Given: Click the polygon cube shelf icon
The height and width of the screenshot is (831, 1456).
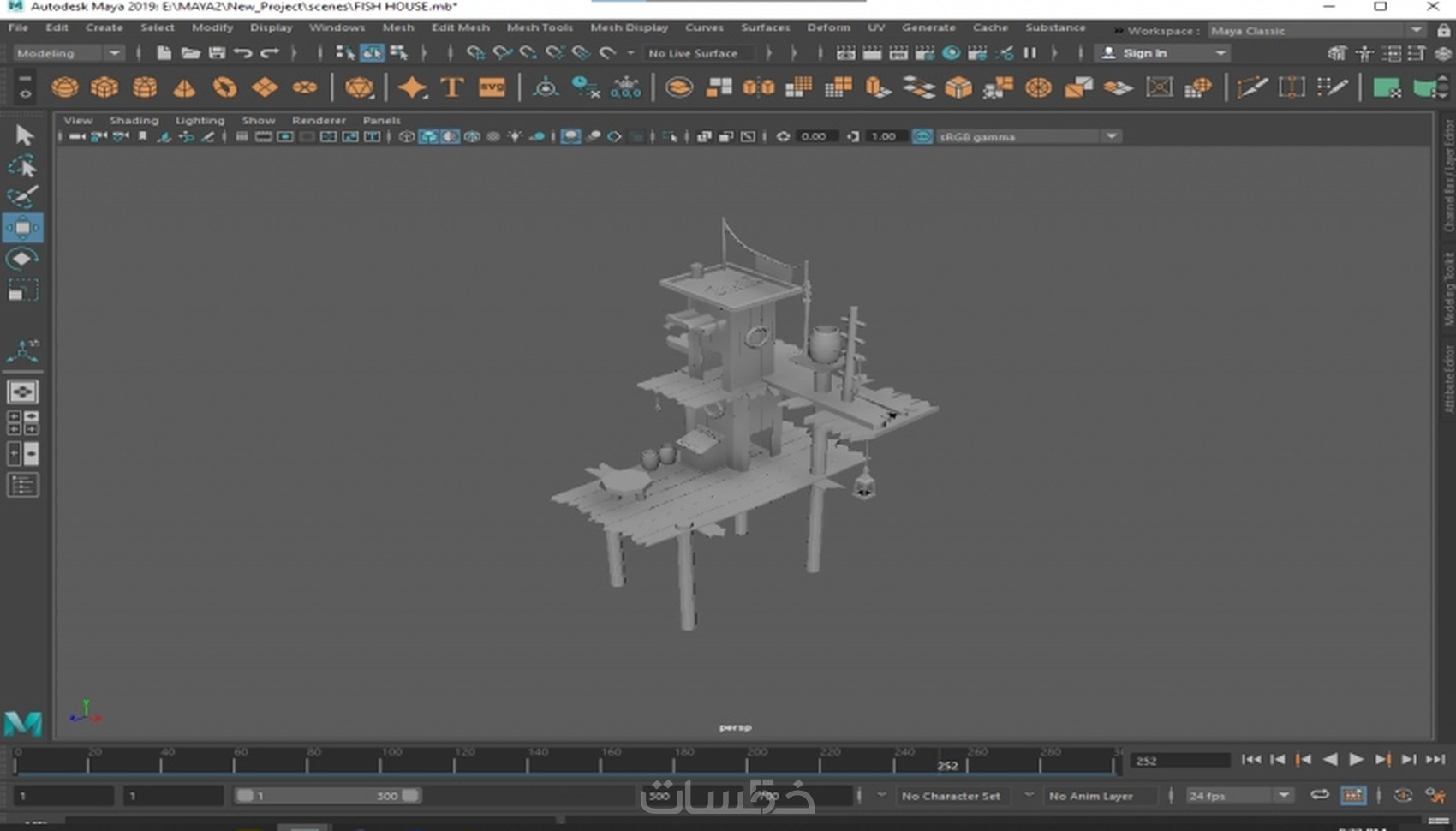Looking at the screenshot, I should pyautogui.click(x=104, y=87).
